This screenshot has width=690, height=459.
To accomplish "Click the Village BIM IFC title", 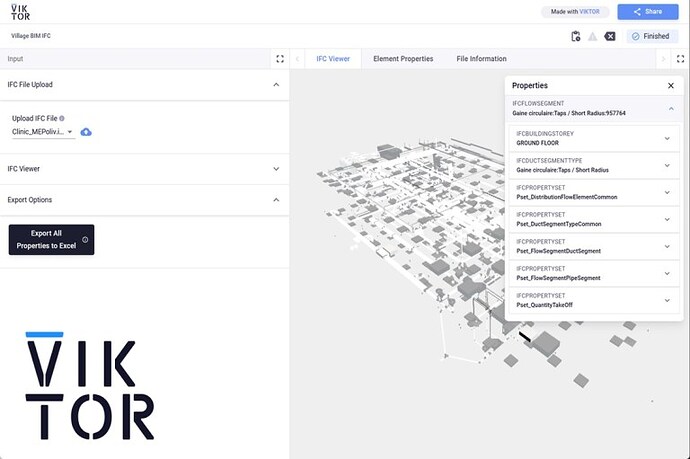I will pyautogui.click(x=31, y=36).
